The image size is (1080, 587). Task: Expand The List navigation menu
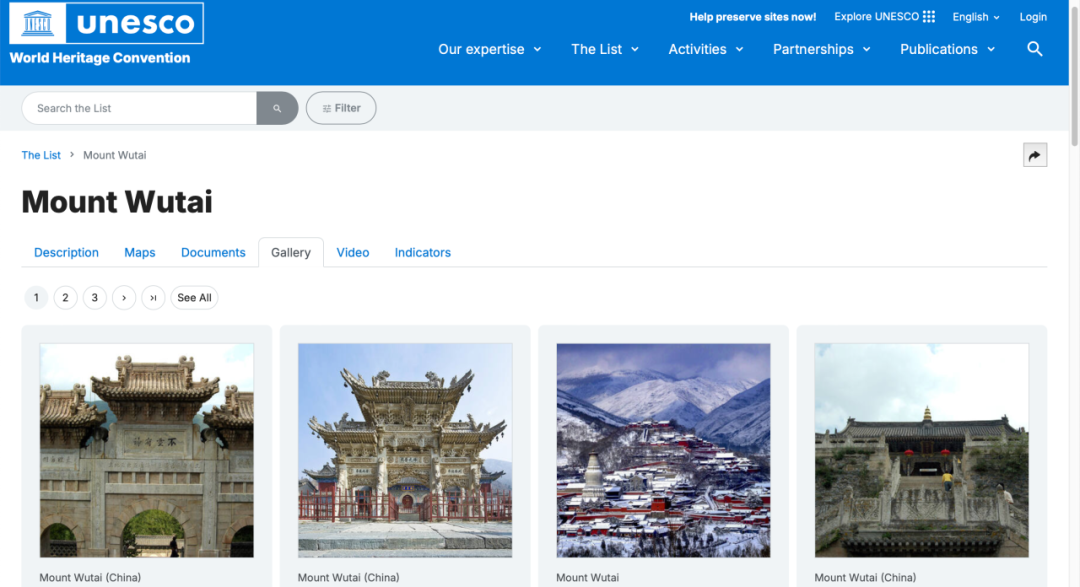605,49
